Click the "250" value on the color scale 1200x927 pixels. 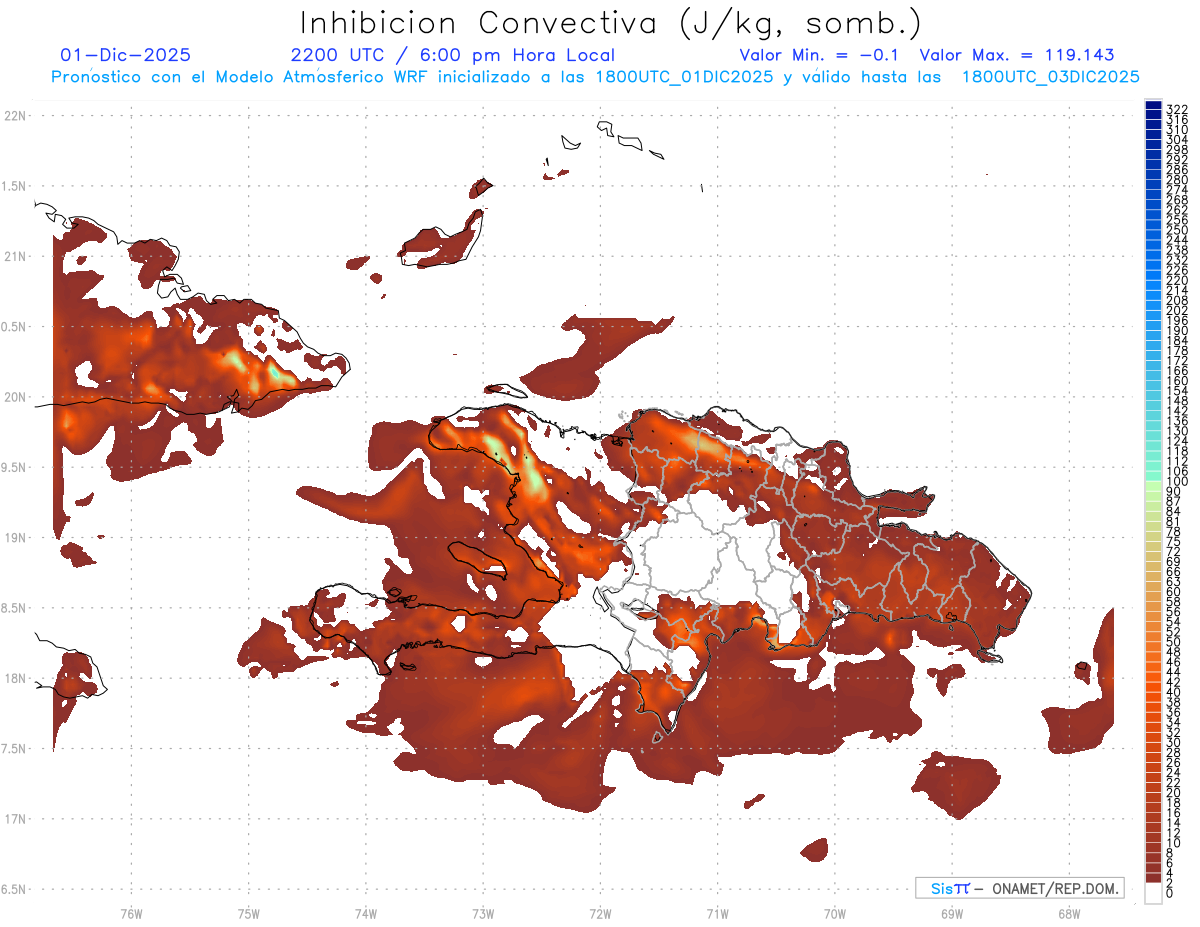pos(1176,230)
